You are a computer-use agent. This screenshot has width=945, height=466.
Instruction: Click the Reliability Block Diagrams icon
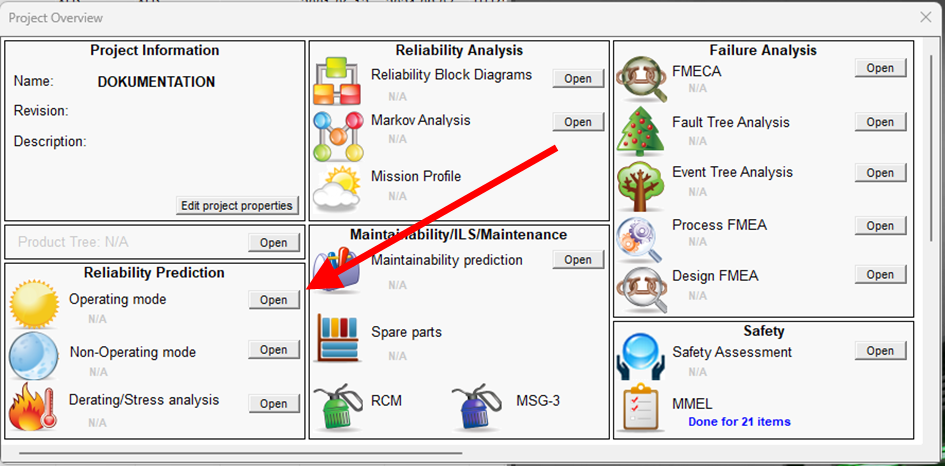(x=339, y=82)
